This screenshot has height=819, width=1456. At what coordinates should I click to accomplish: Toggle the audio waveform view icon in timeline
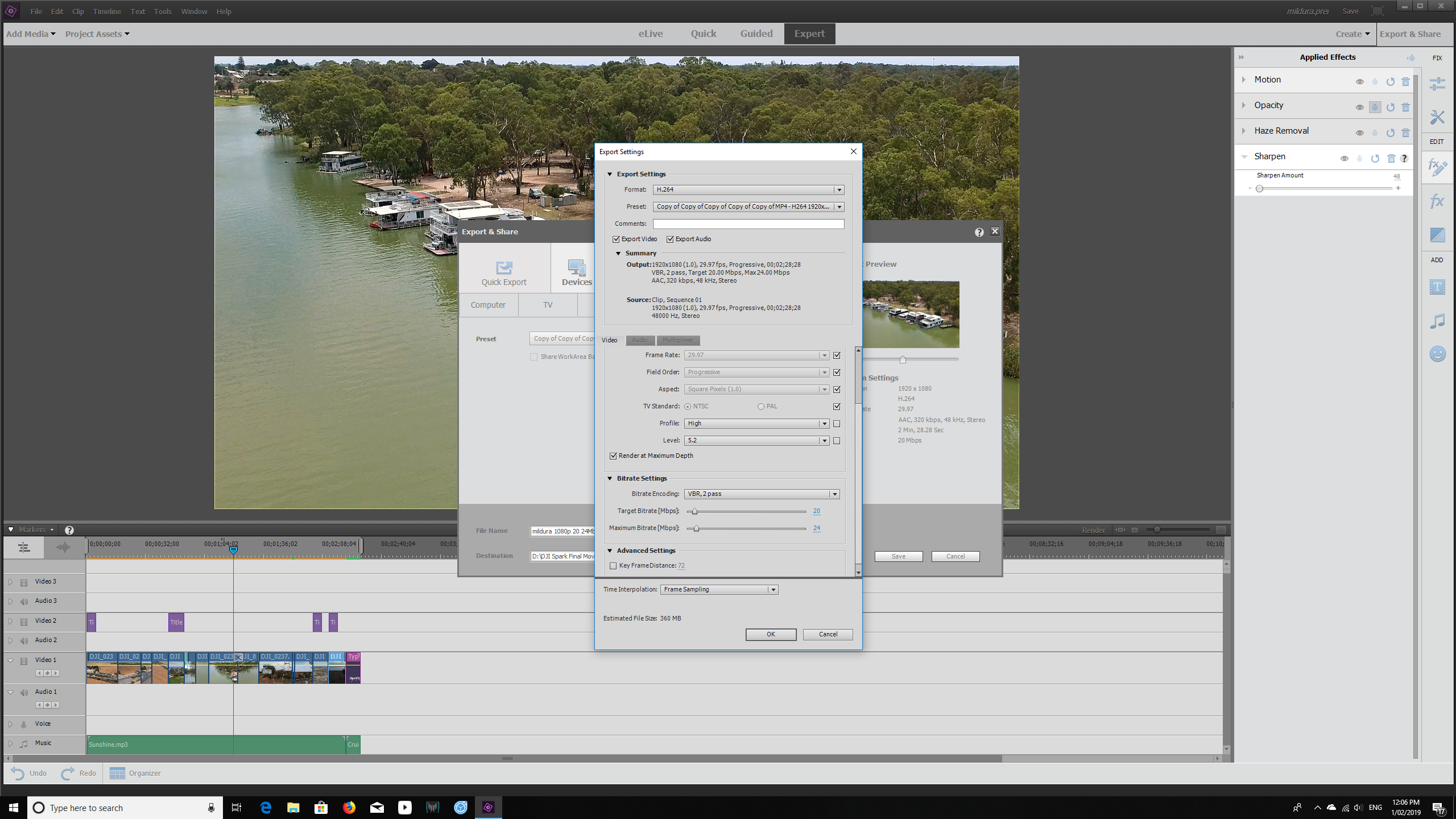(63, 547)
